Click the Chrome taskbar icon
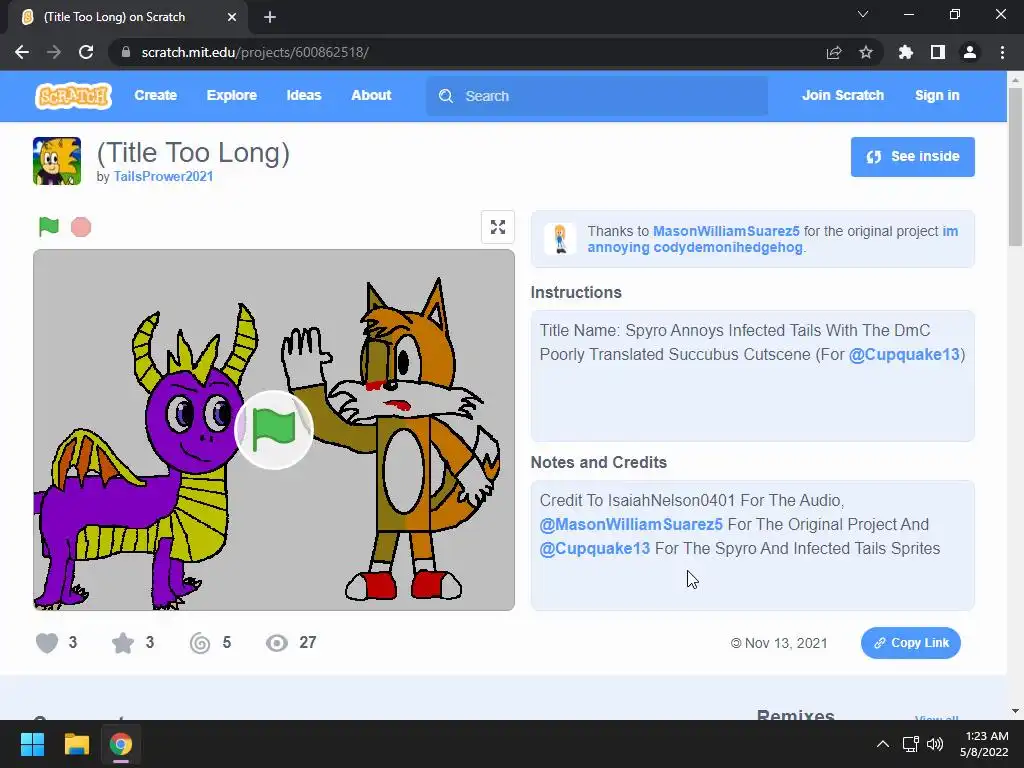The image size is (1024, 768). tap(121, 744)
